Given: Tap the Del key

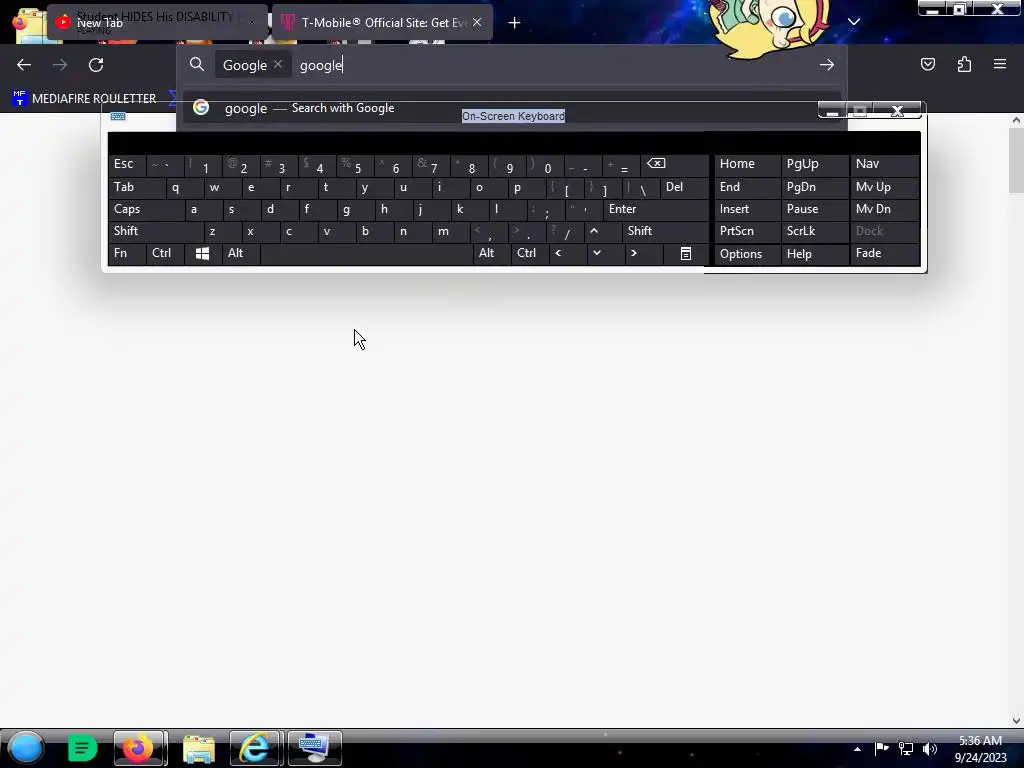Looking at the screenshot, I should (x=684, y=187).
